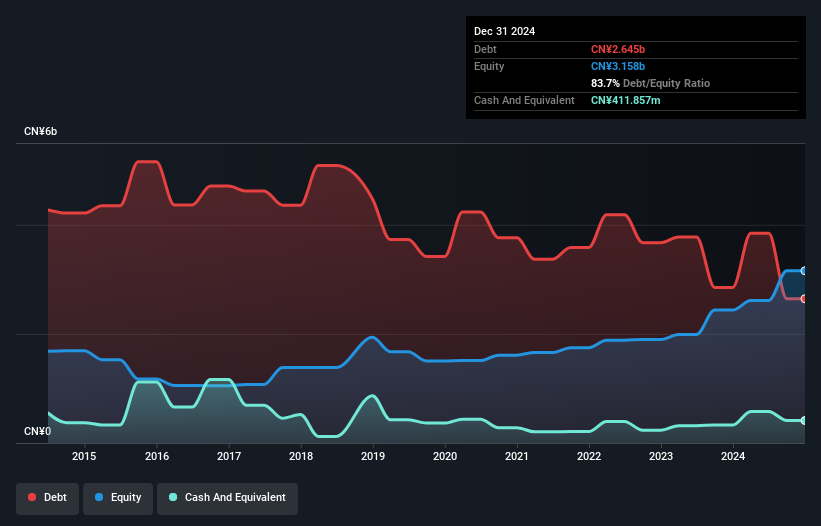Toggle the Cash And Equivalent legend button
The image size is (821, 526).
[x=227, y=497]
